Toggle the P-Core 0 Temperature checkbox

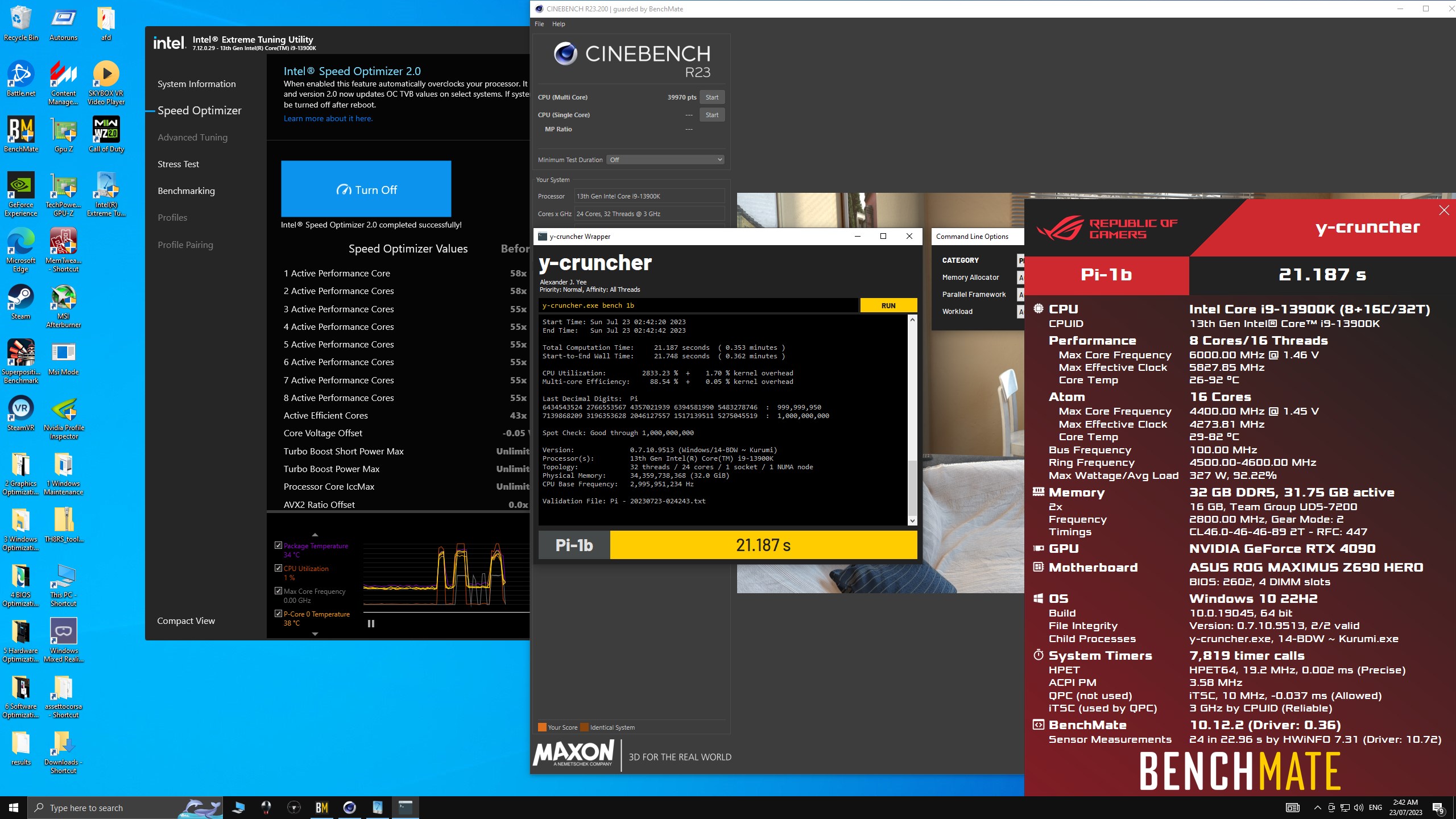click(278, 613)
